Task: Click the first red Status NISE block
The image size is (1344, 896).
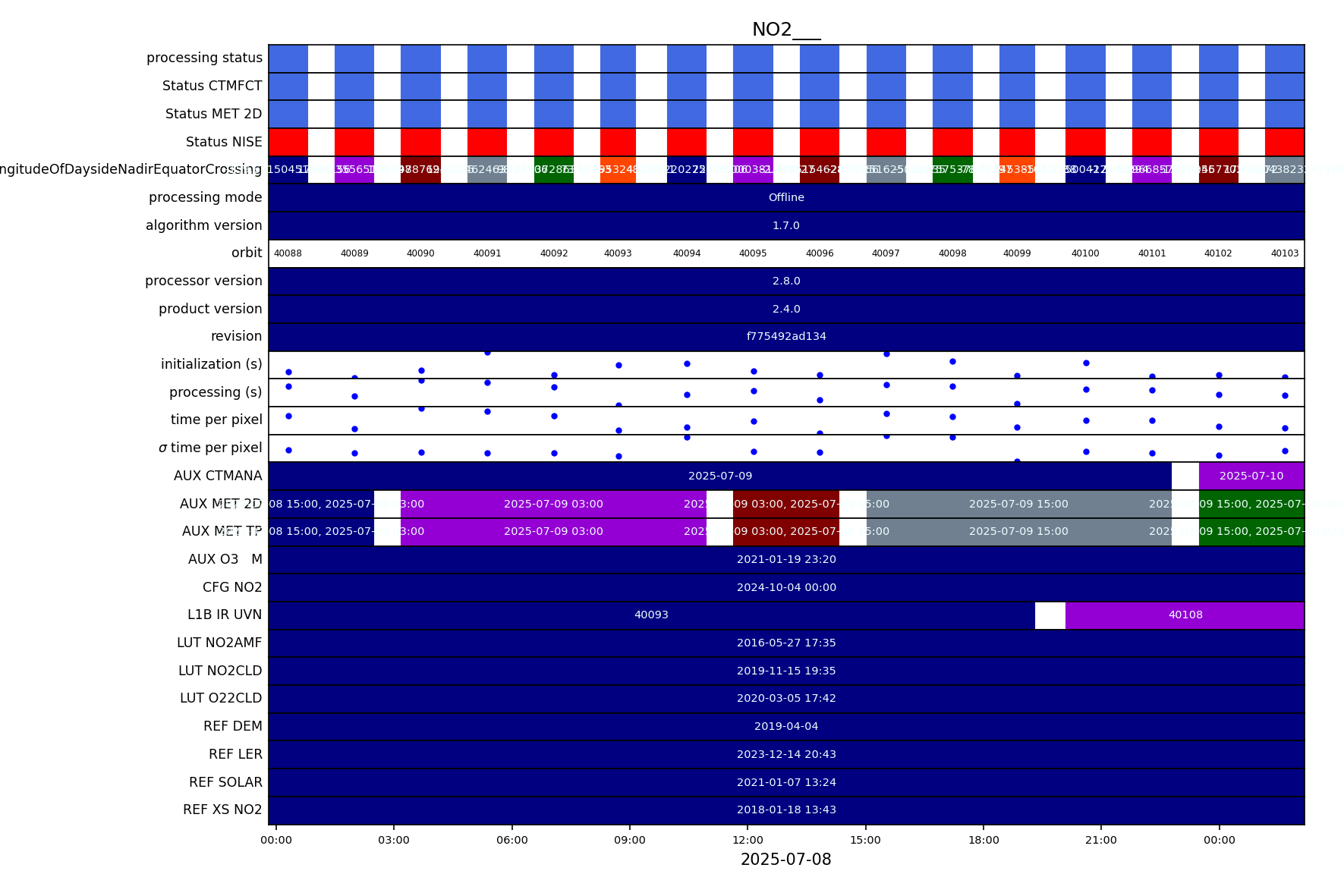Action: click(x=288, y=142)
